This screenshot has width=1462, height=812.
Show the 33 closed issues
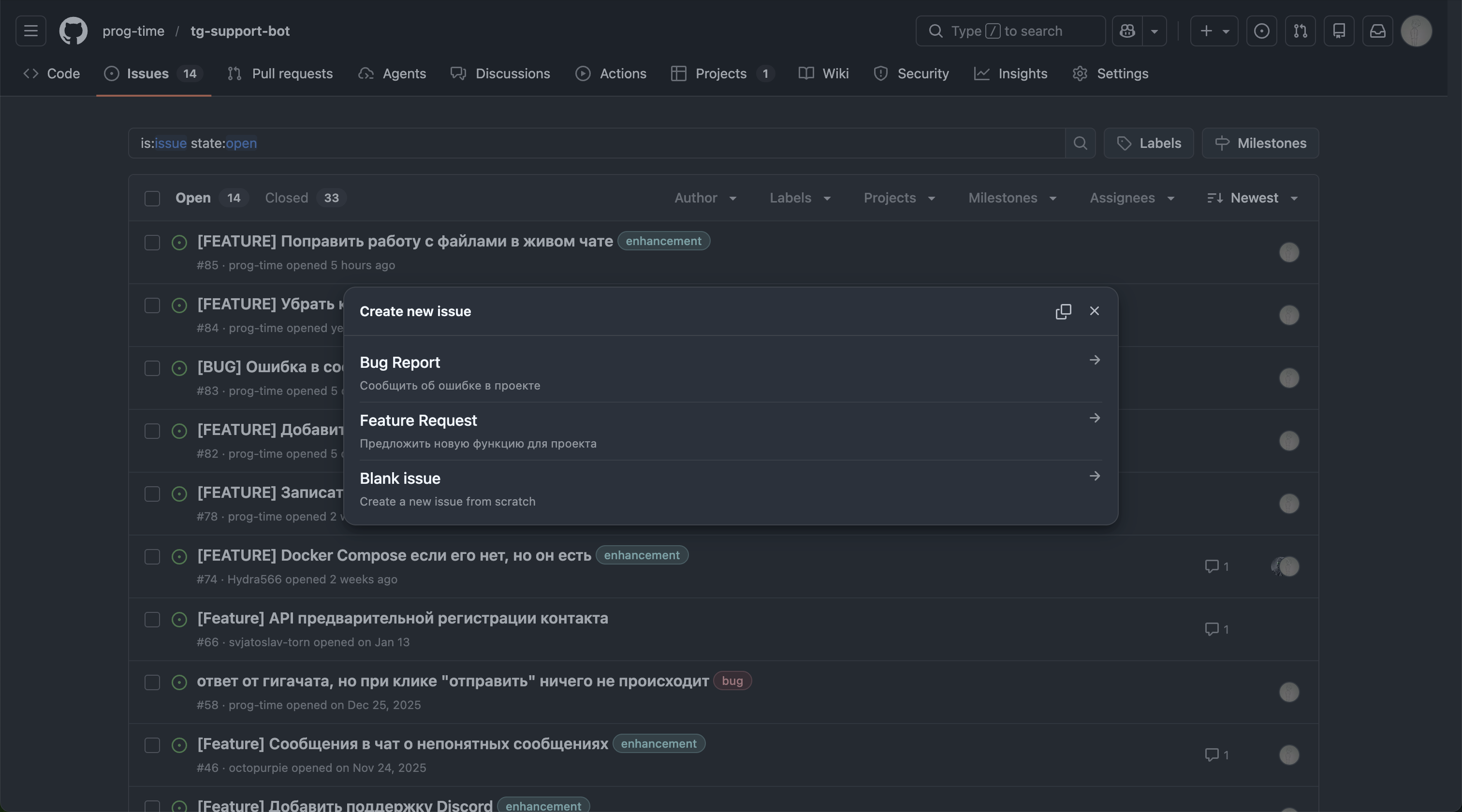click(x=304, y=198)
